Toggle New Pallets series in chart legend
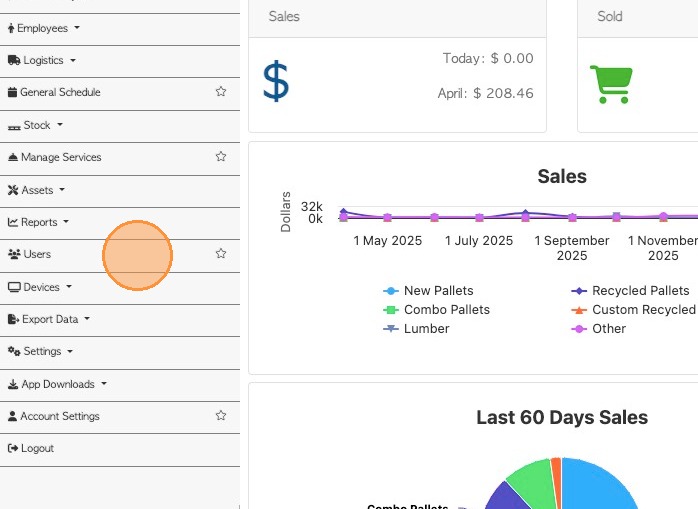The height and width of the screenshot is (509, 698). pyautogui.click(x=438, y=291)
